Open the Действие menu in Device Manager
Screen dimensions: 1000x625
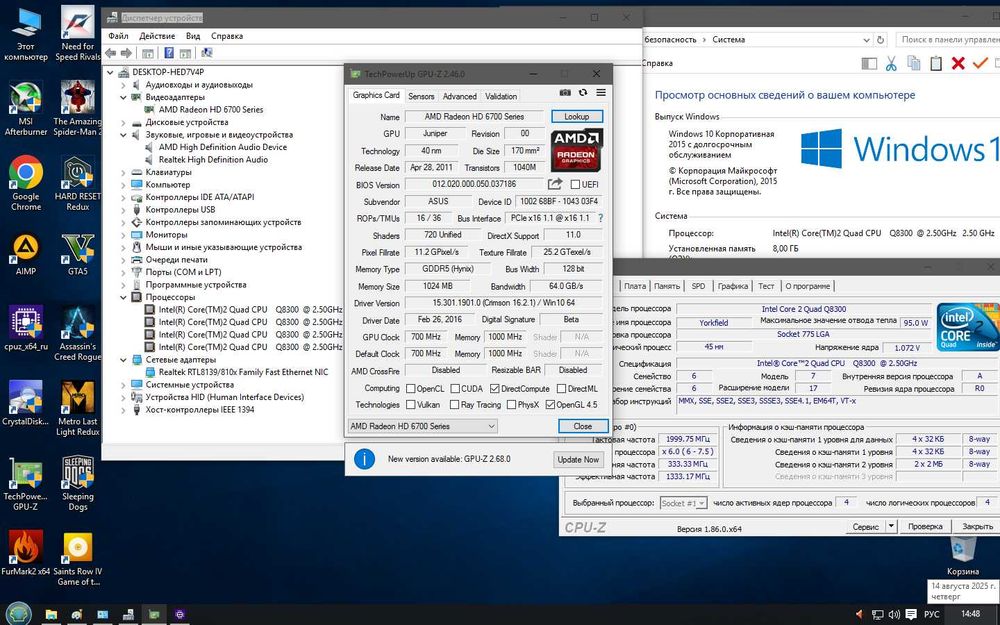[157, 36]
